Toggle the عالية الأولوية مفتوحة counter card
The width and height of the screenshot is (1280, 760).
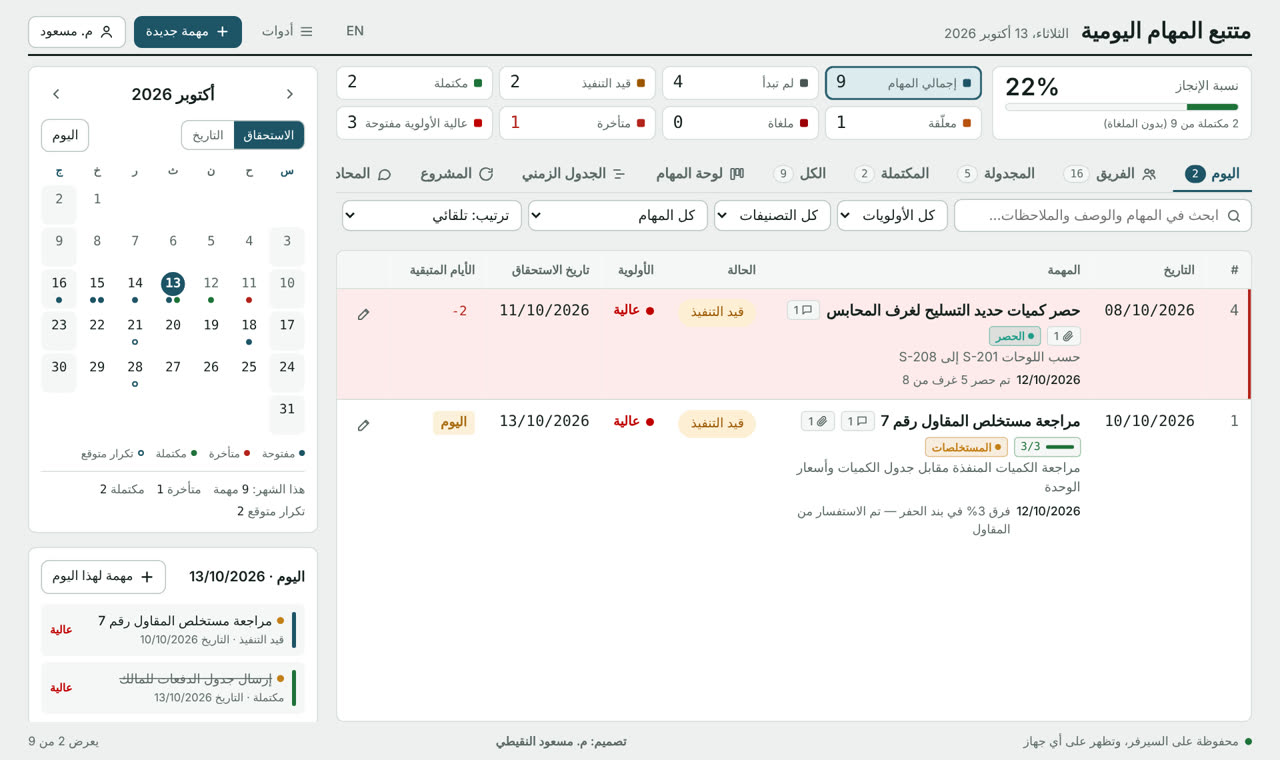click(414, 123)
